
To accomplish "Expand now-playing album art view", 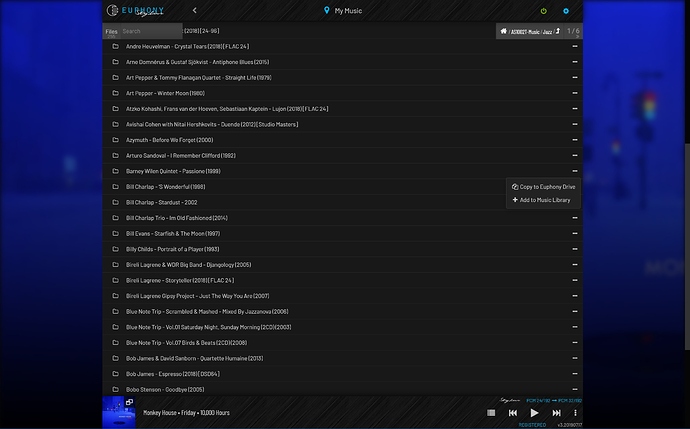I will point(129,402).
